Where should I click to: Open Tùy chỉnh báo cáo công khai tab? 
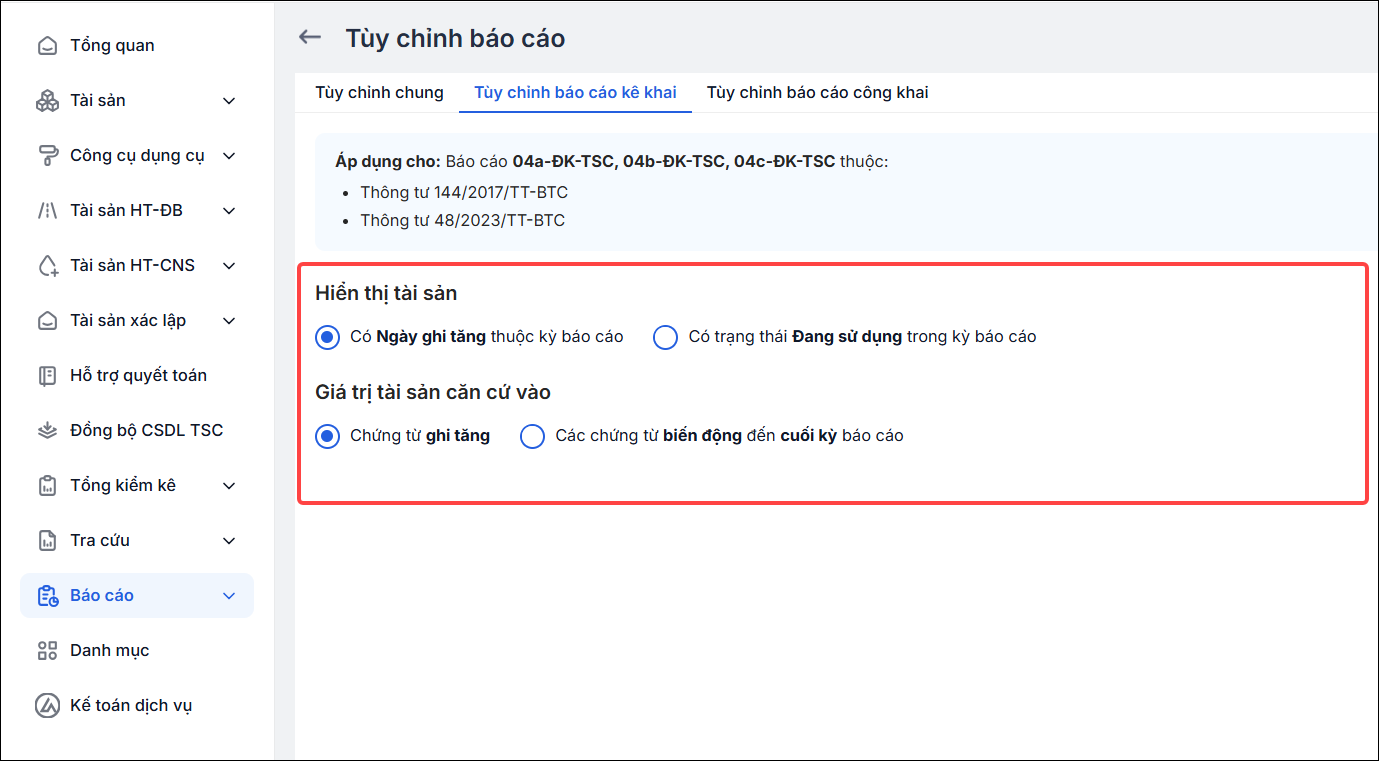817,92
